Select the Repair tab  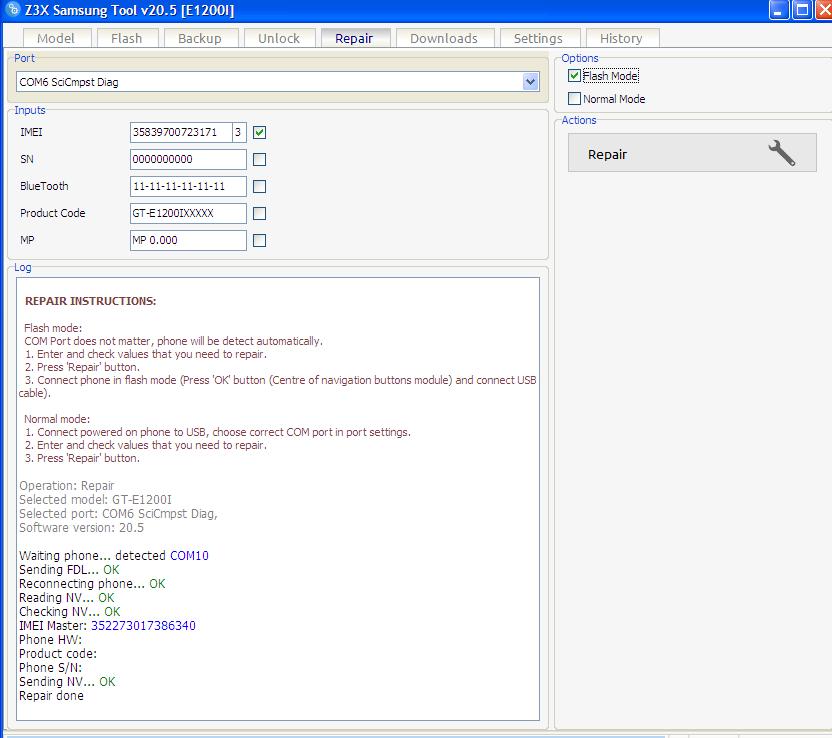(354, 38)
